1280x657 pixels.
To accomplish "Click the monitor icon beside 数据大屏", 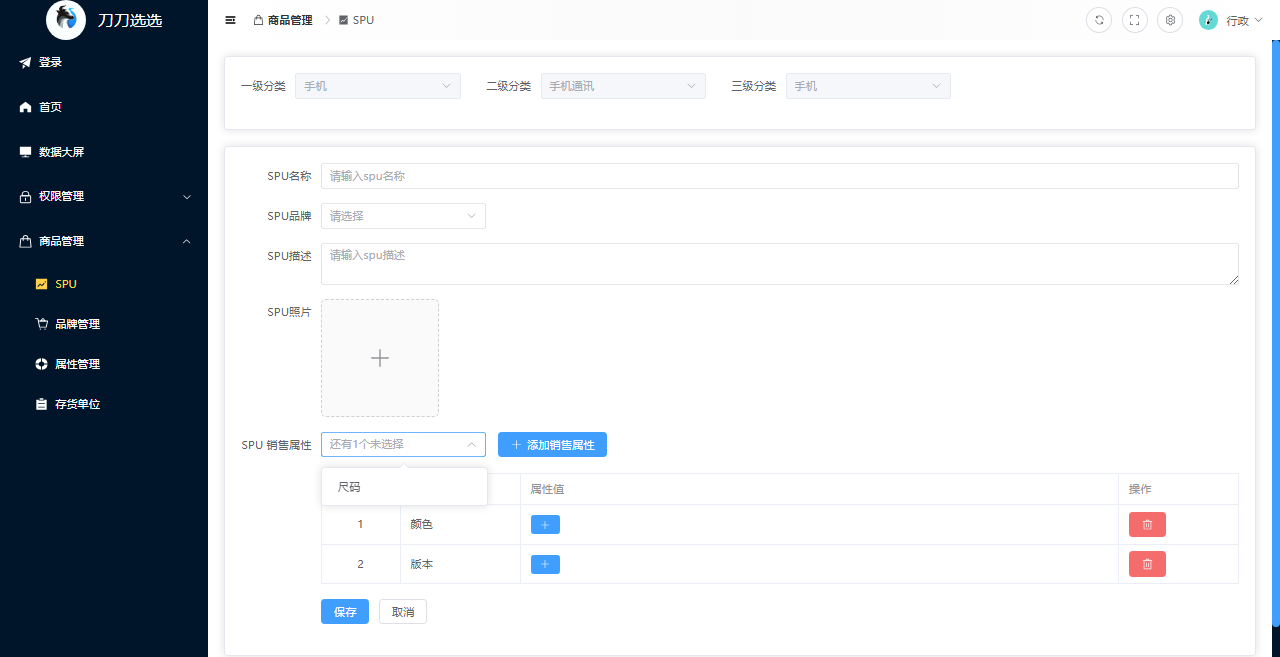I will click(25, 152).
